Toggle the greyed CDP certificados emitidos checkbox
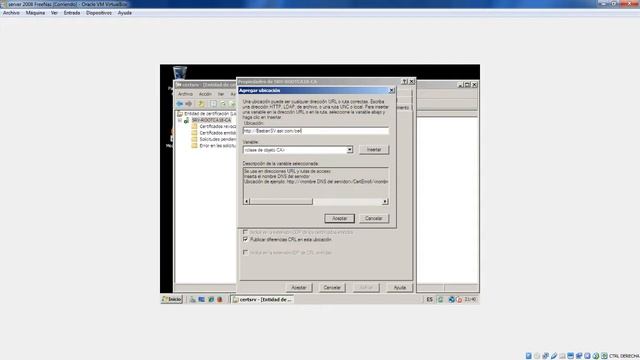Viewport: 640px width, 360px height. (x=245, y=232)
